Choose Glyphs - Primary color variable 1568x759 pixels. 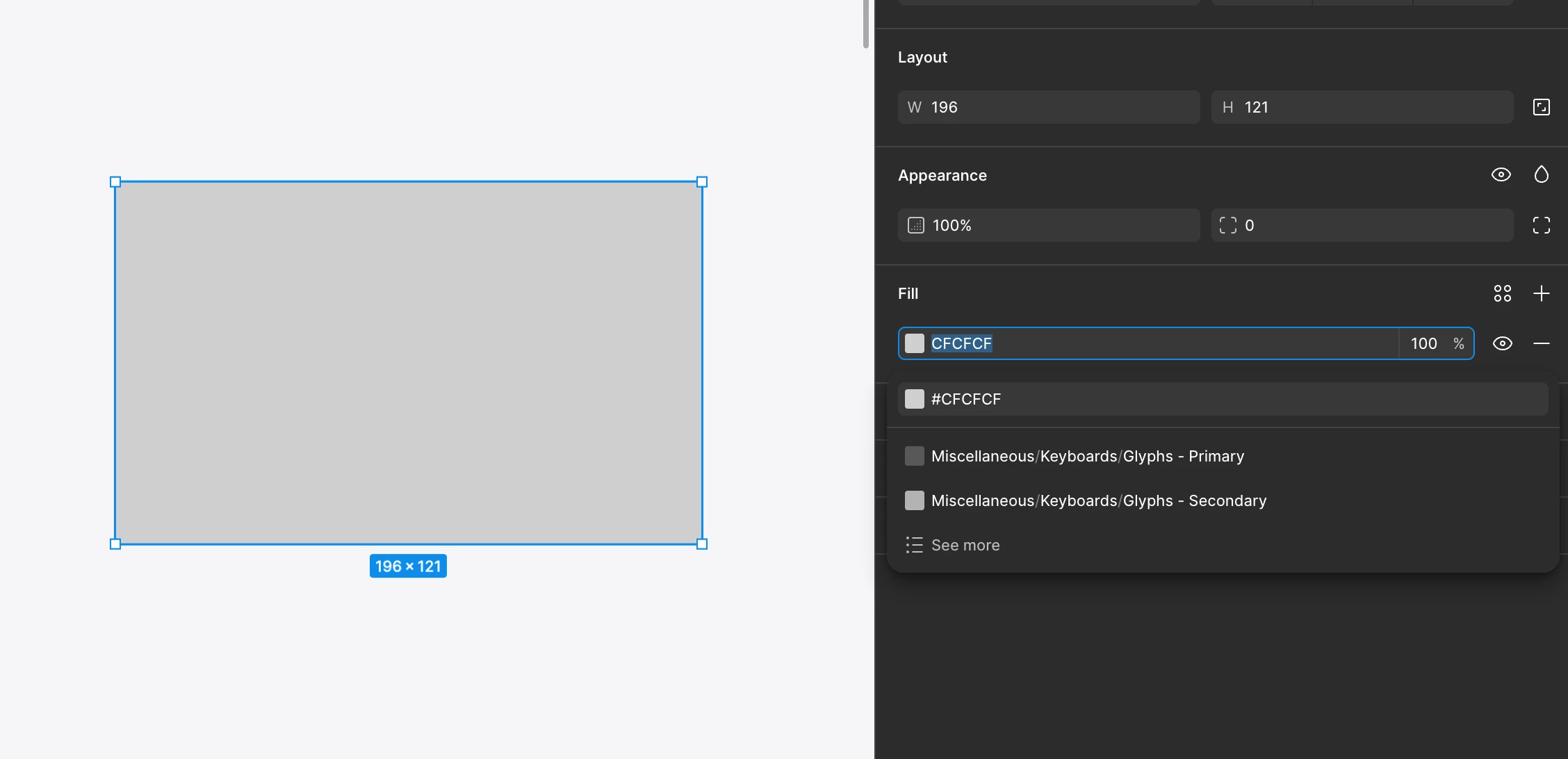(1087, 456)
